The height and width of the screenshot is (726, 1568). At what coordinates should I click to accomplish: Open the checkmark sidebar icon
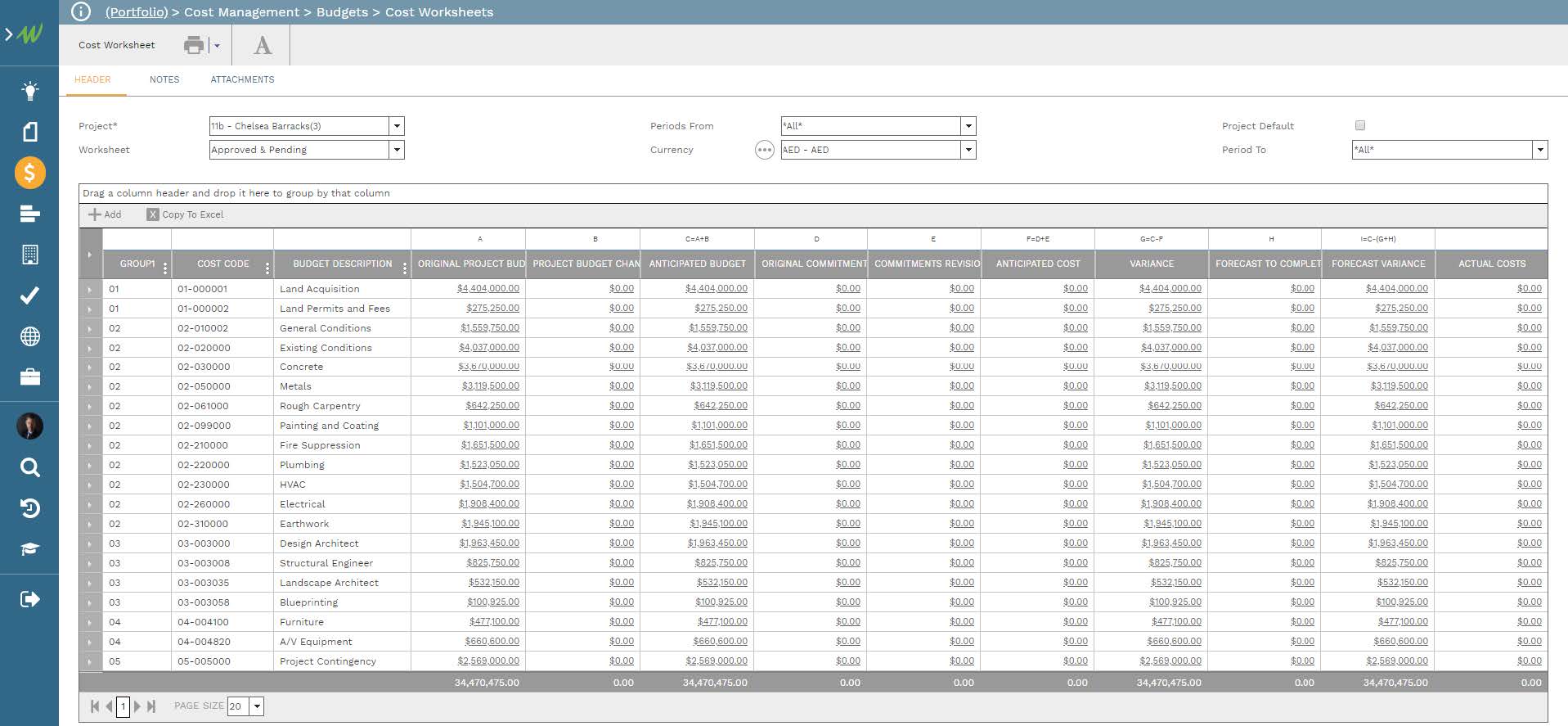[x=29, y=295]
